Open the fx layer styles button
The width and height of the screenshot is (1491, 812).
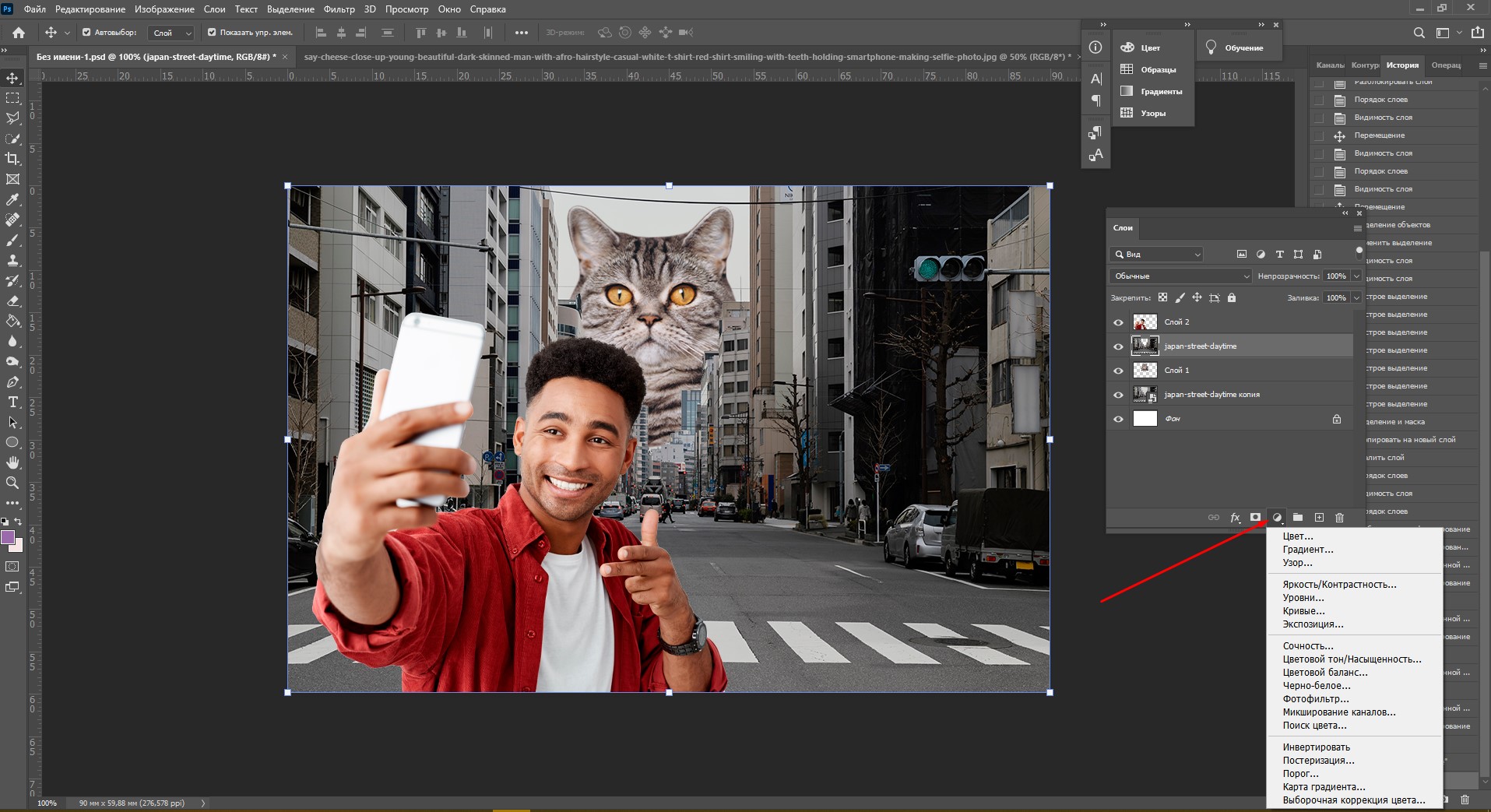coord(1235,518)
